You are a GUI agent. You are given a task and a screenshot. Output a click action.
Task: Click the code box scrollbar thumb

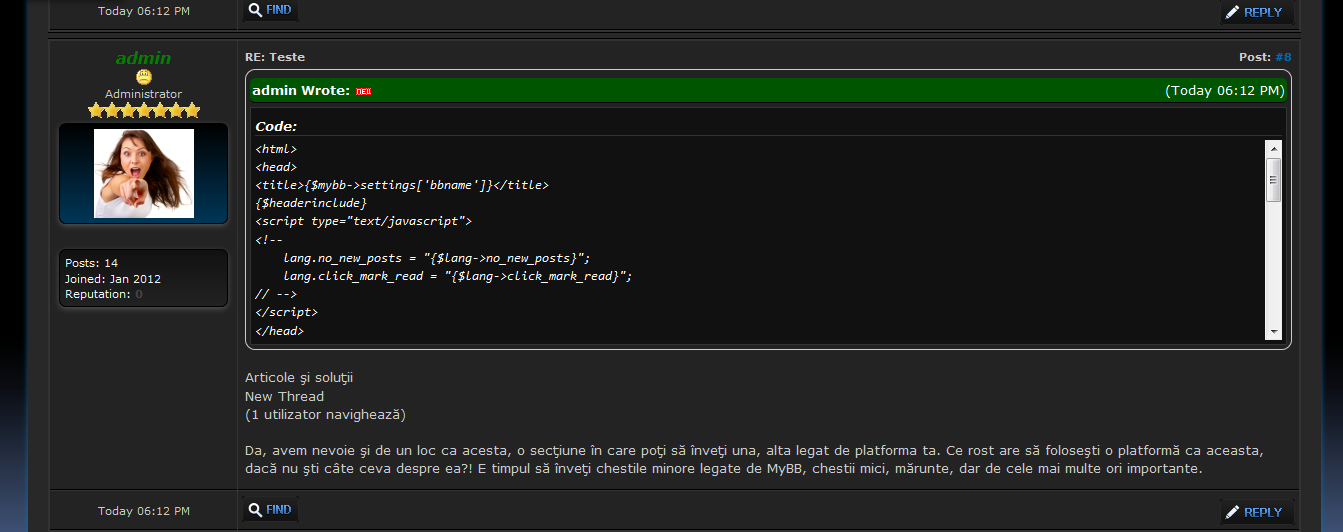coord(1273,179)
